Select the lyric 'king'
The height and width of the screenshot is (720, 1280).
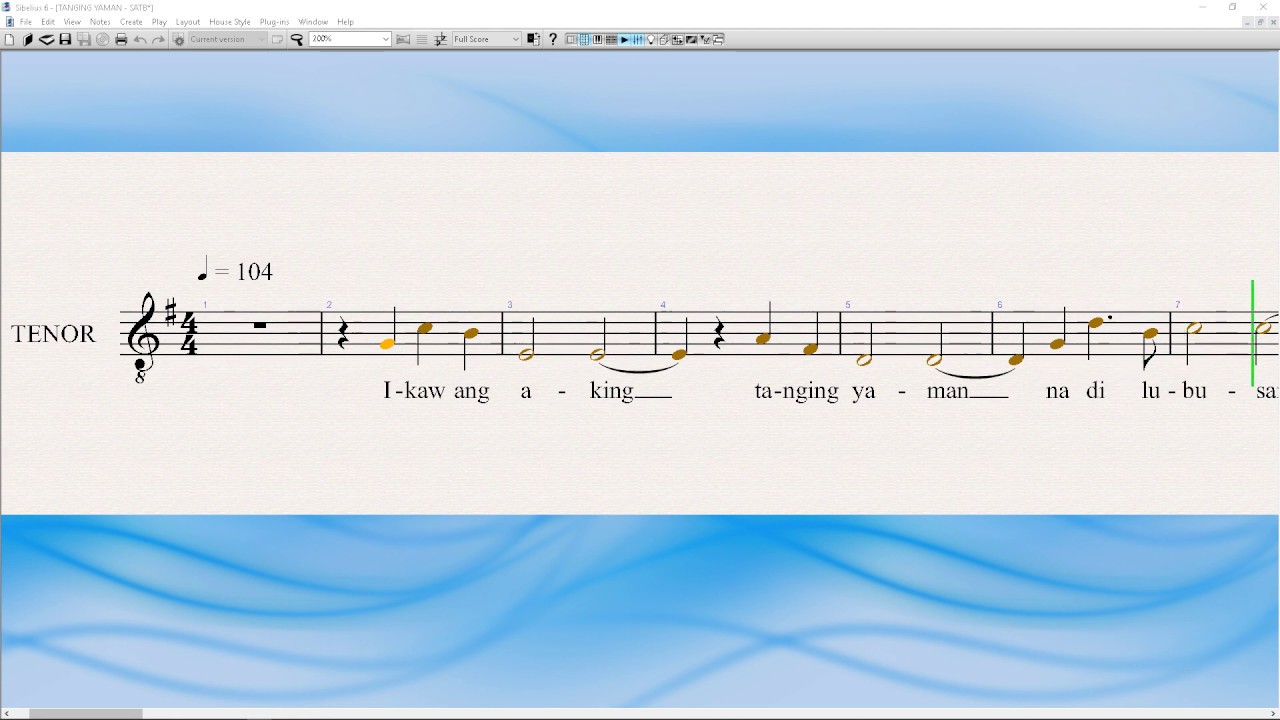(x=612, y=392)
